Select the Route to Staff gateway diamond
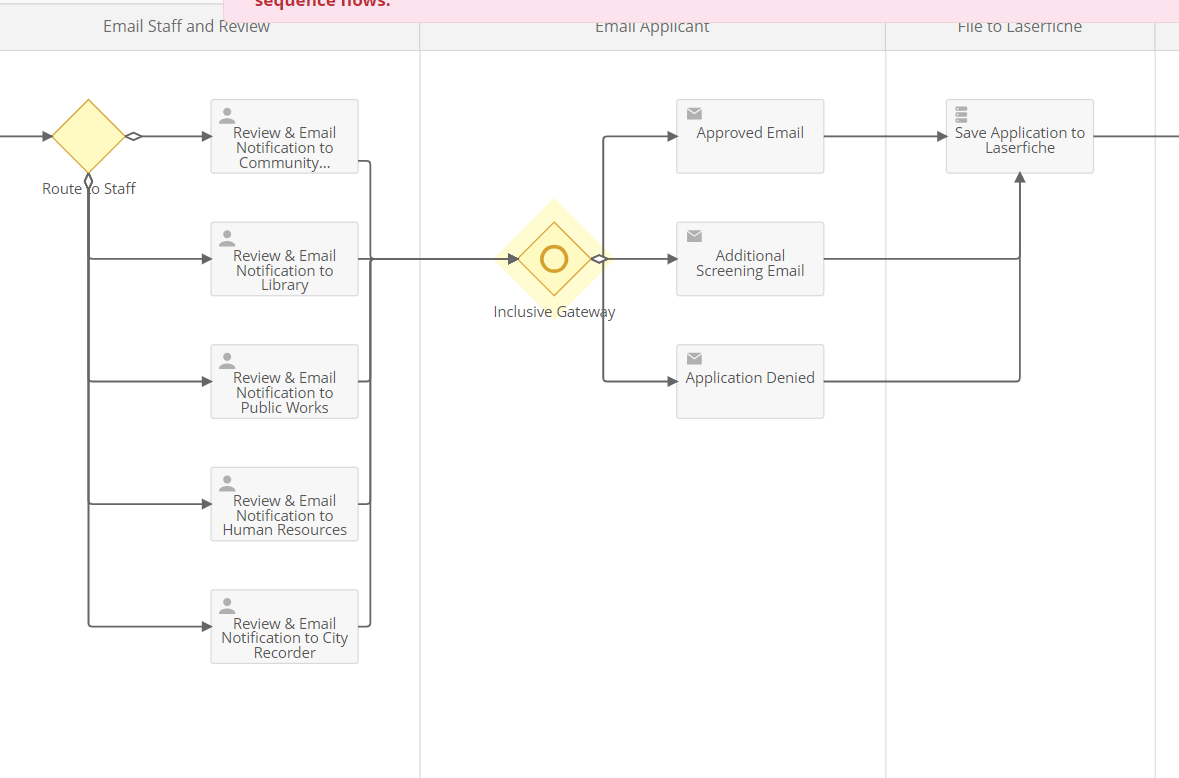The image size is (1179, 778). (x=88, y=136)
